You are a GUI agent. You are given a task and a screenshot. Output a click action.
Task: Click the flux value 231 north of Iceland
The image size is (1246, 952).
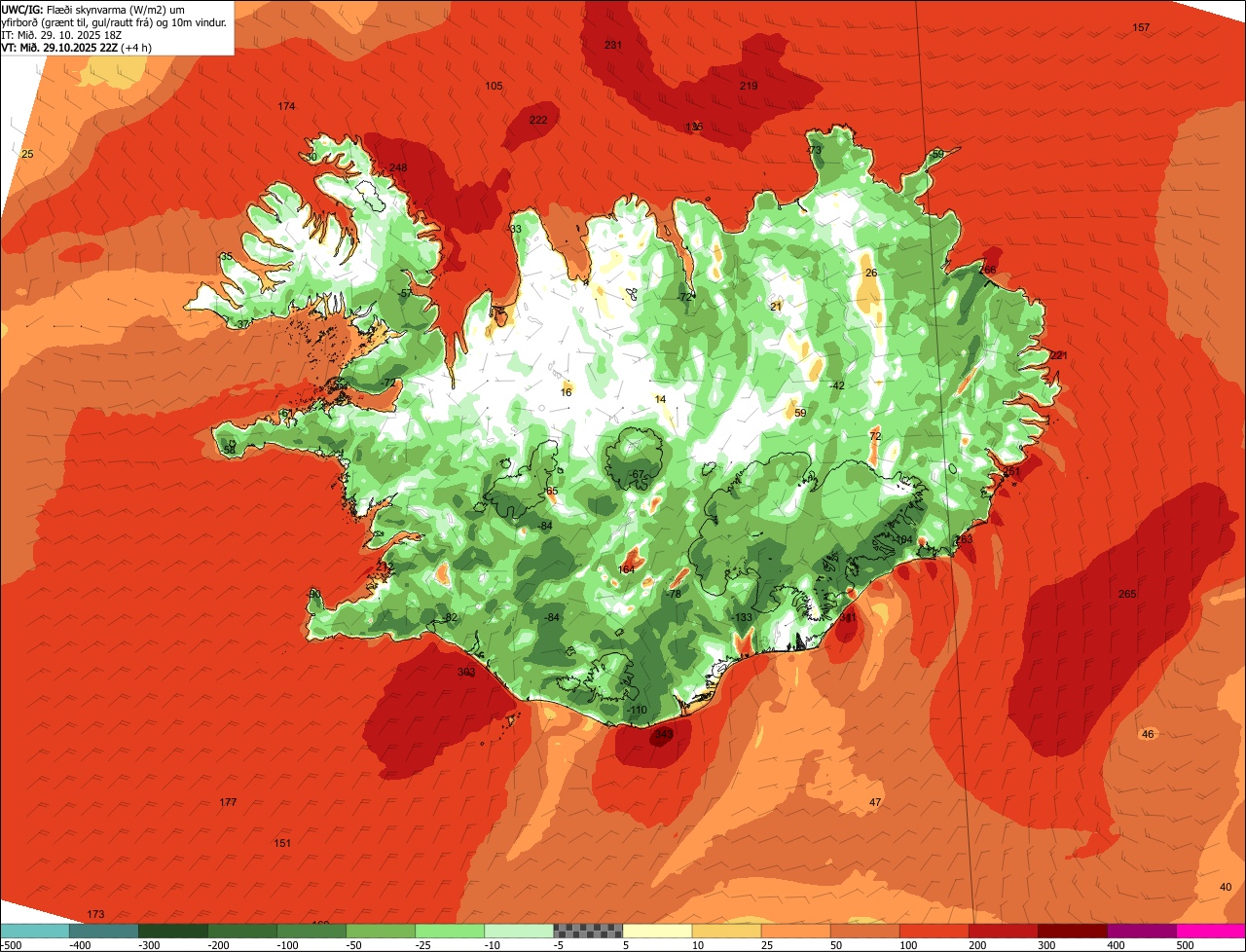pyautogui.click(x=613, y=45)
